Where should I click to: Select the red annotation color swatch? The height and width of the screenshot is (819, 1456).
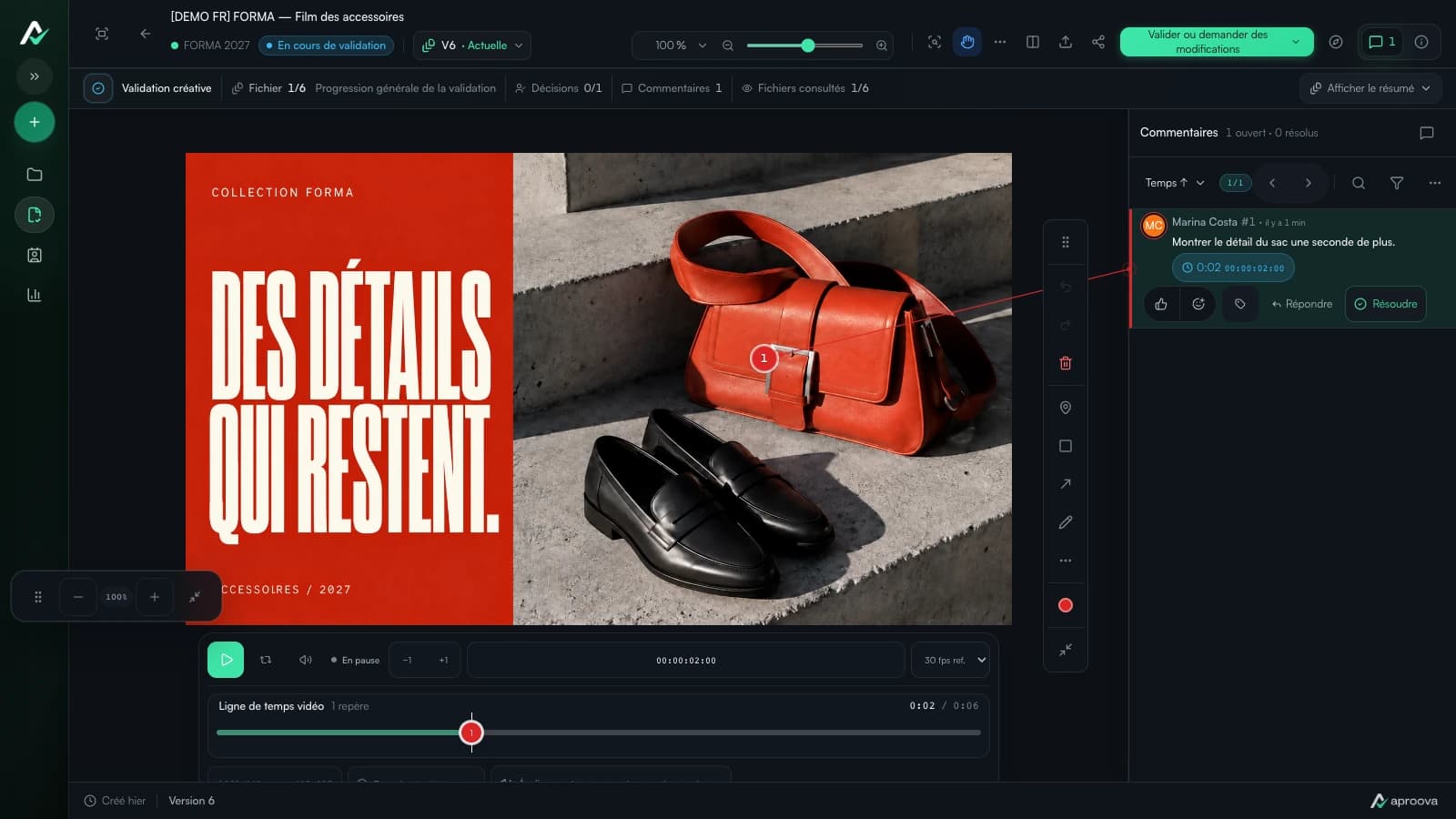coord(1066,605)
